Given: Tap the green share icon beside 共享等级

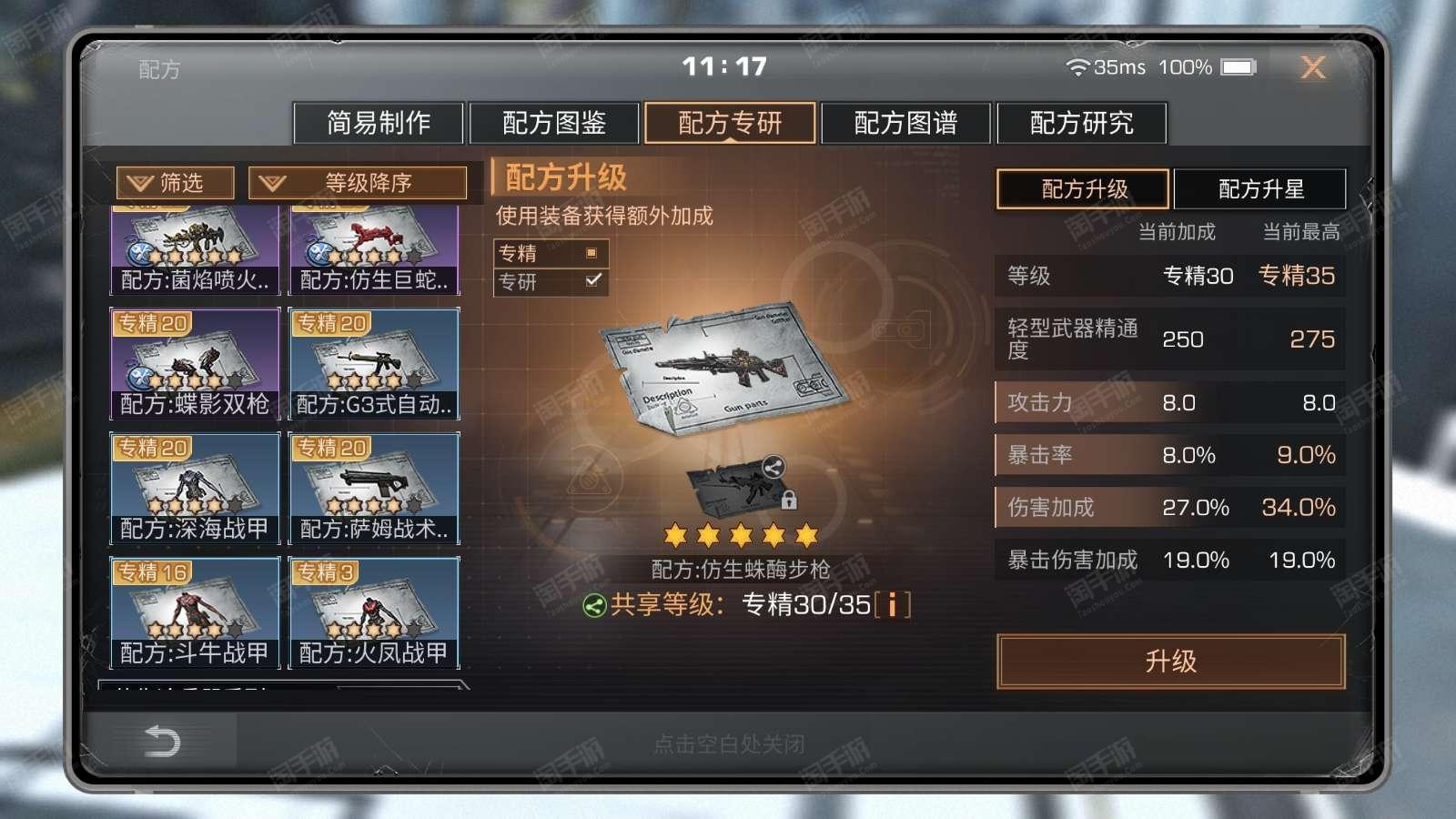Looking at the screenshot, I should pyautogui.click(x=594, y=605).
